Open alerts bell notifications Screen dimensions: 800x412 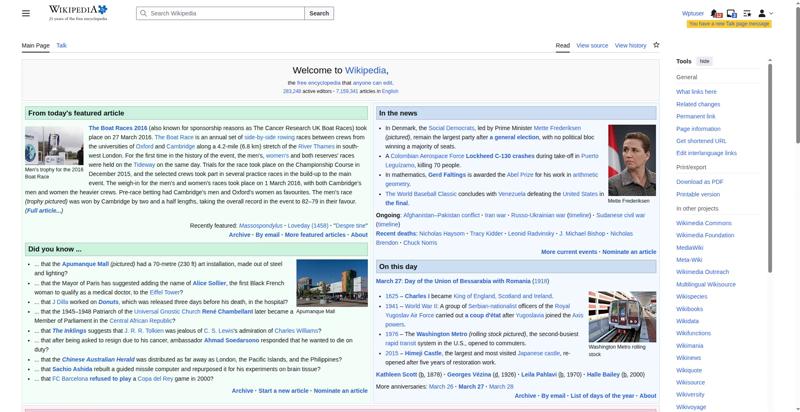[x=717, y=13]
